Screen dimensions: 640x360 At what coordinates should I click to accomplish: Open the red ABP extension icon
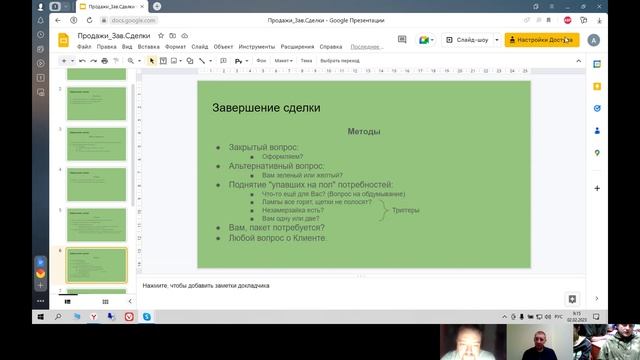point(567,20)
